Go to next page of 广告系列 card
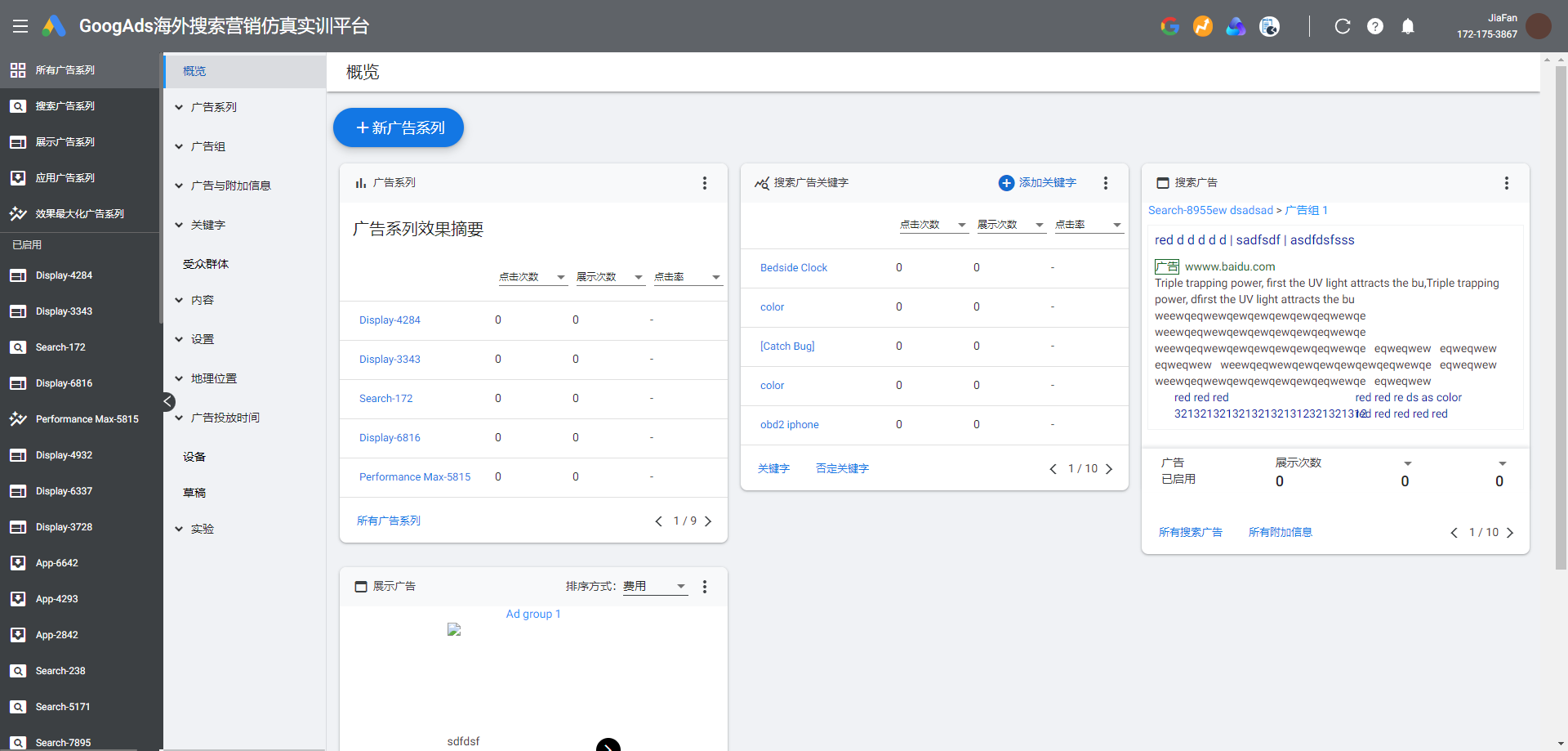Image resolution: width=1568 pixels, height=751 pixels. coord(708,521)
